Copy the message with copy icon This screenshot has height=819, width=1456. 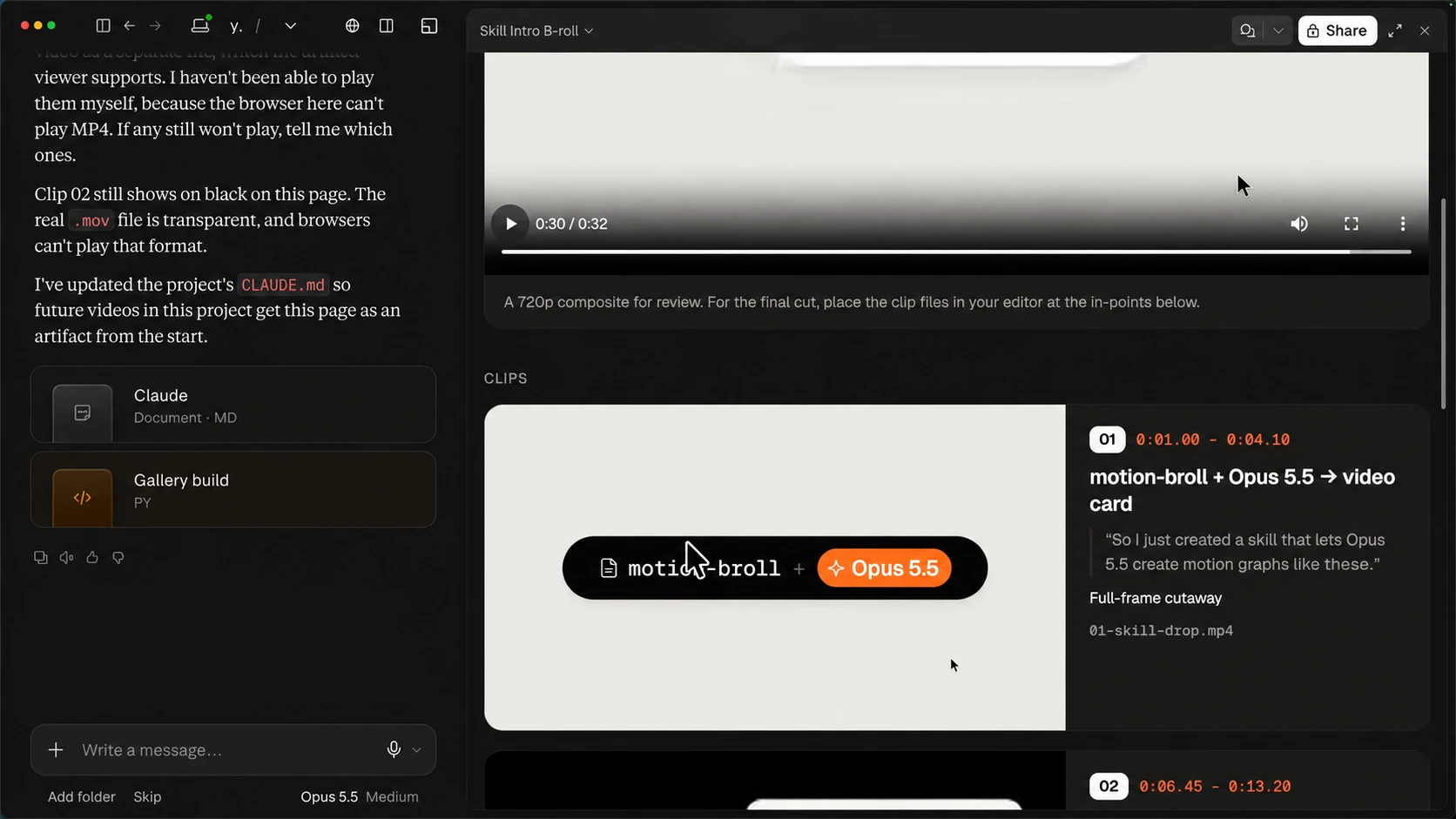click(41, 557)
